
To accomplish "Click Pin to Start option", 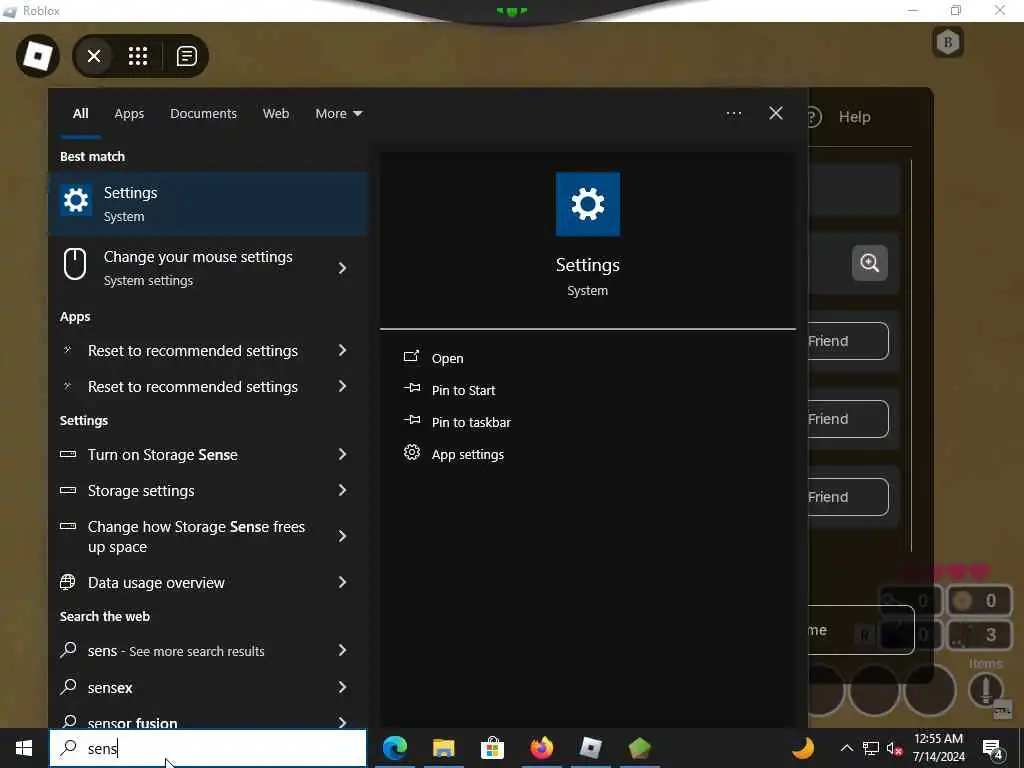I will point(463,391).
